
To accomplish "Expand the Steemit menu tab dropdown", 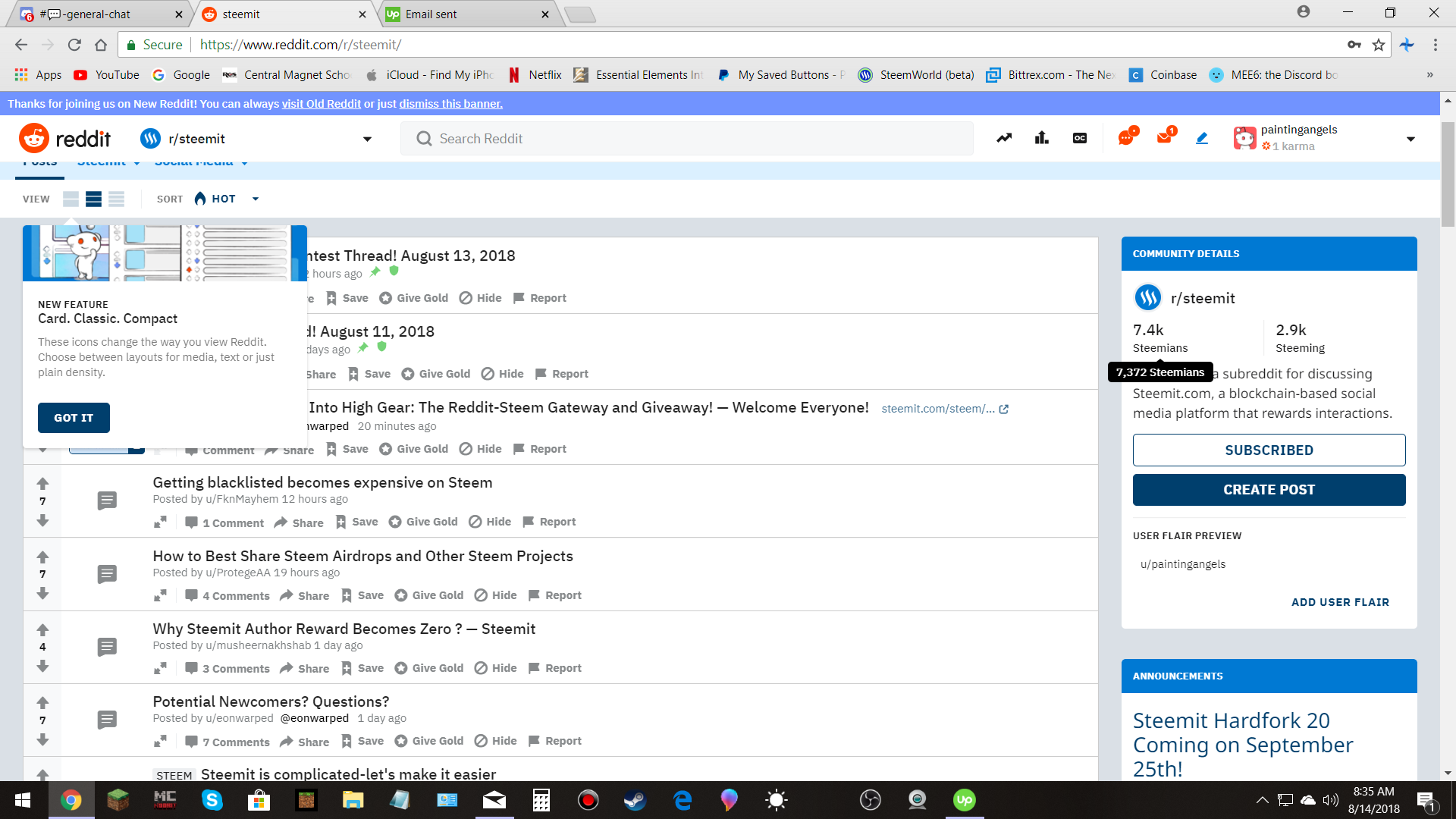I will [x=136, y=163].
